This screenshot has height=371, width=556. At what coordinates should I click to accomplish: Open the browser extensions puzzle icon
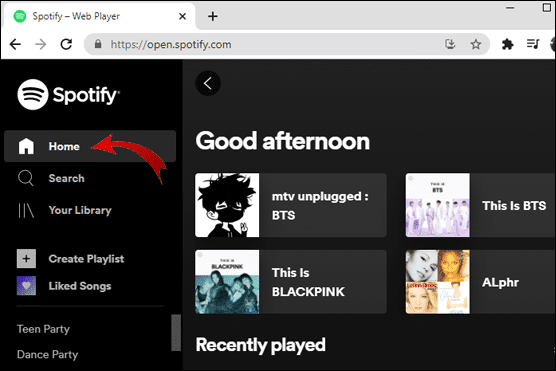tap(507, 44)
